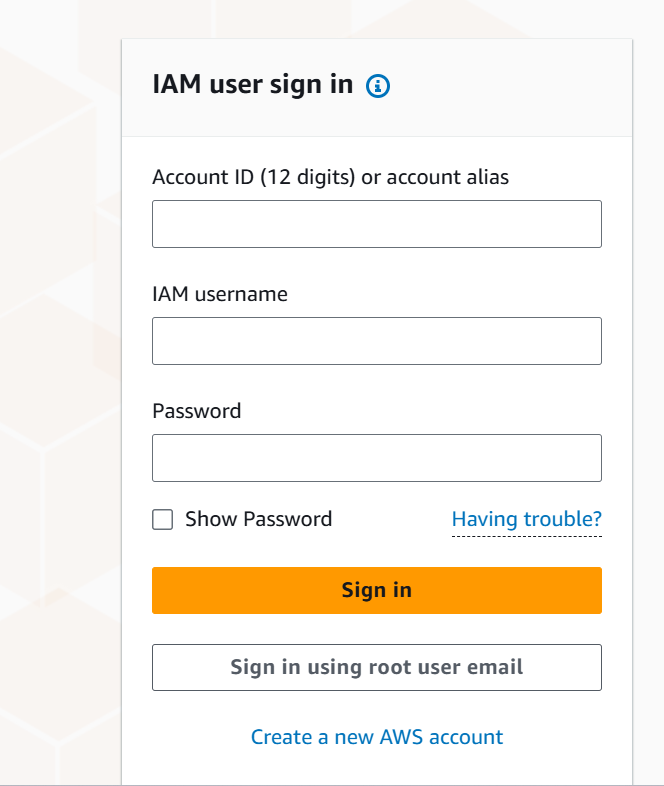This screenshot has width=664, height=786.
Task: Click the info icon beside IAM user sign in
Action: pos(378,86)
